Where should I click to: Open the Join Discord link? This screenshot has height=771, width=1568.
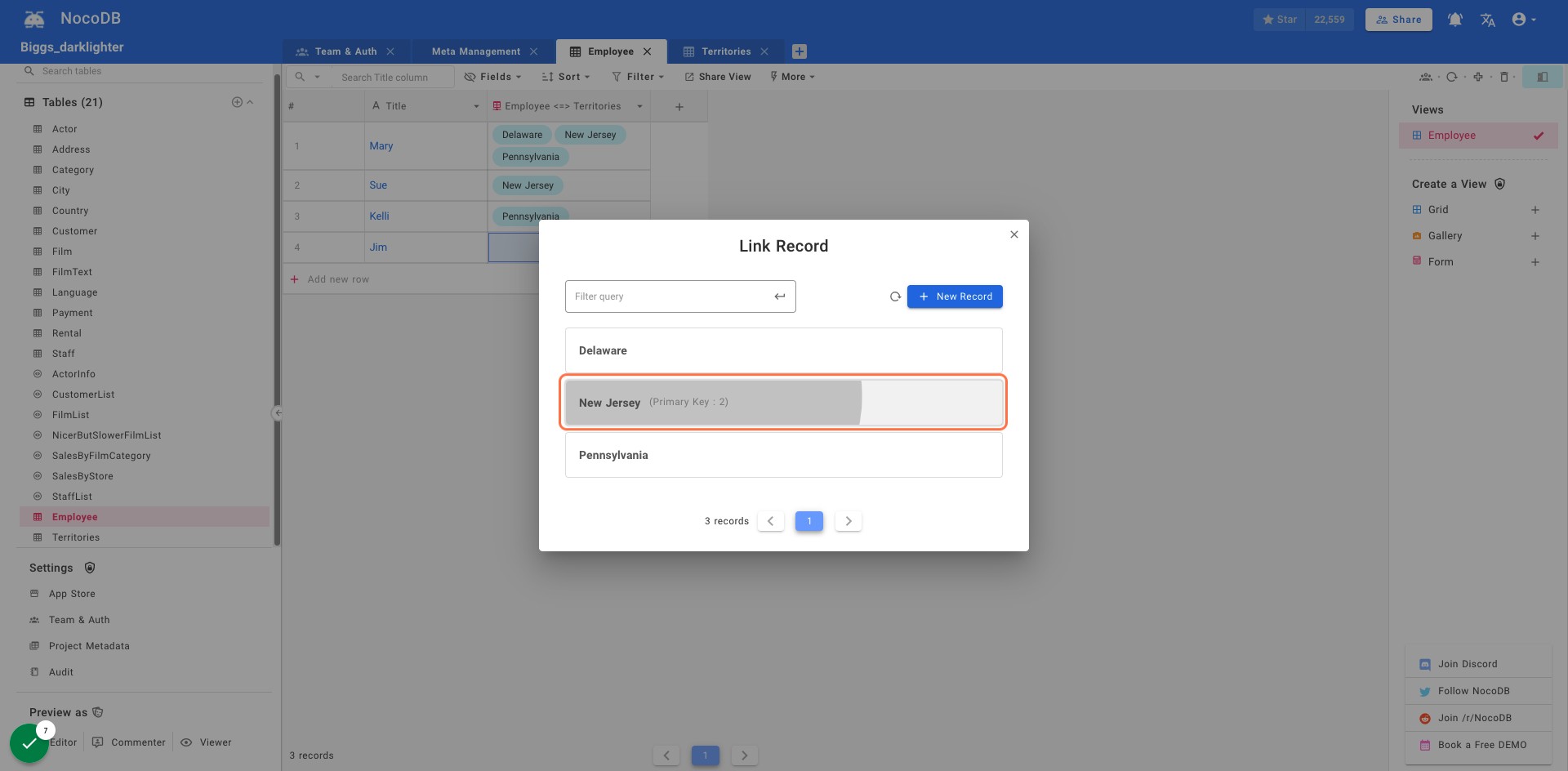(x=1478, y=664)
